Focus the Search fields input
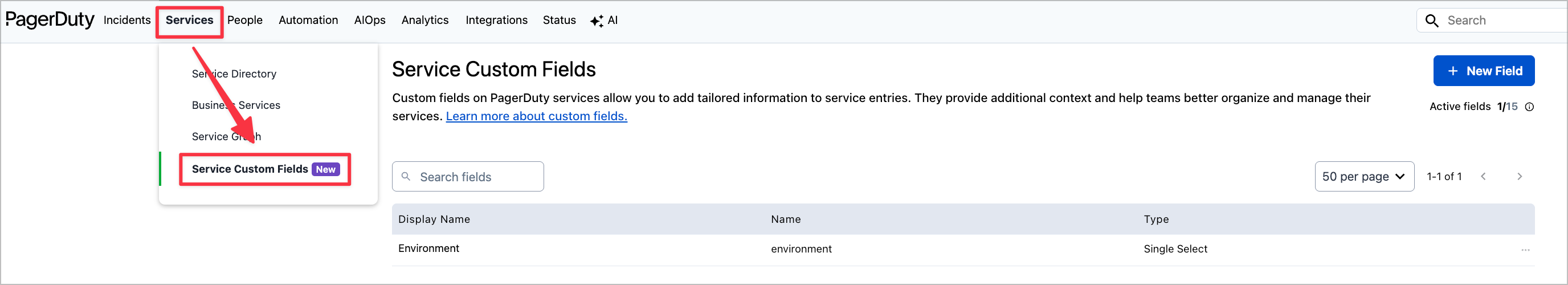1568x285 pixels. click(x=467, y=177)
